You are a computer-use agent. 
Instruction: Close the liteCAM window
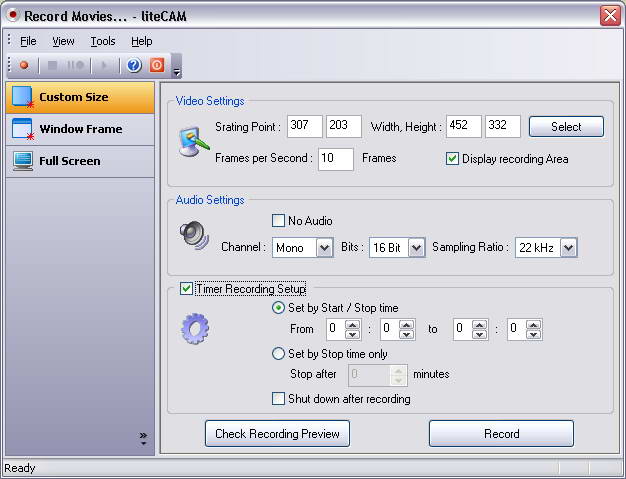[x=610, y=16]
